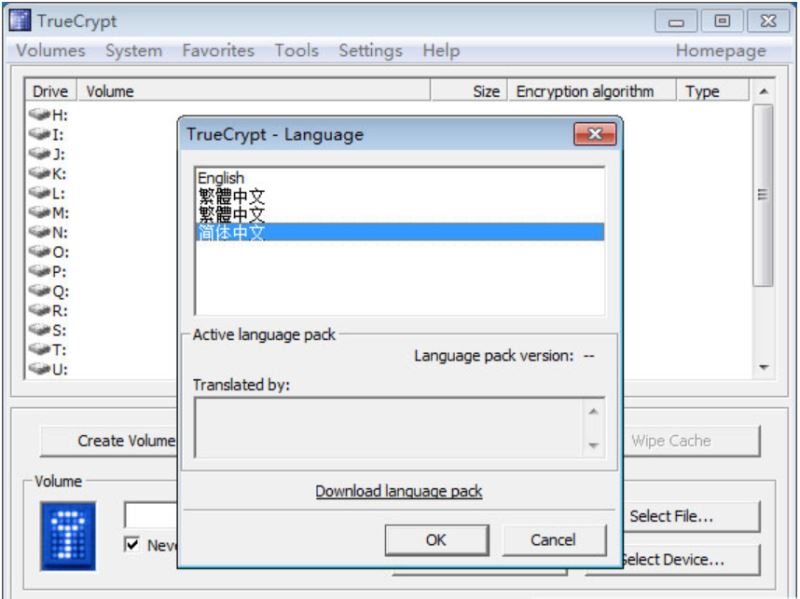Choose the highlighted 简体中文 entry

tap(400, 232)
